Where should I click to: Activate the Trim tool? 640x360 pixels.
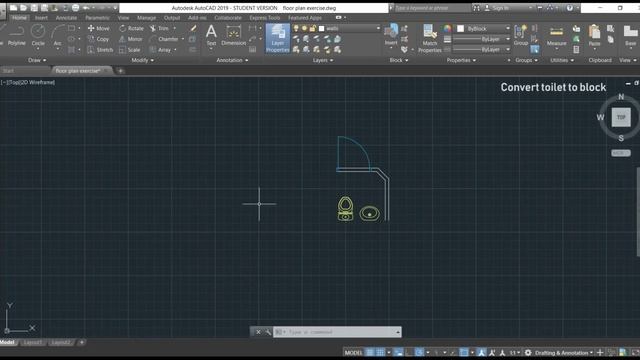(160, 28)
